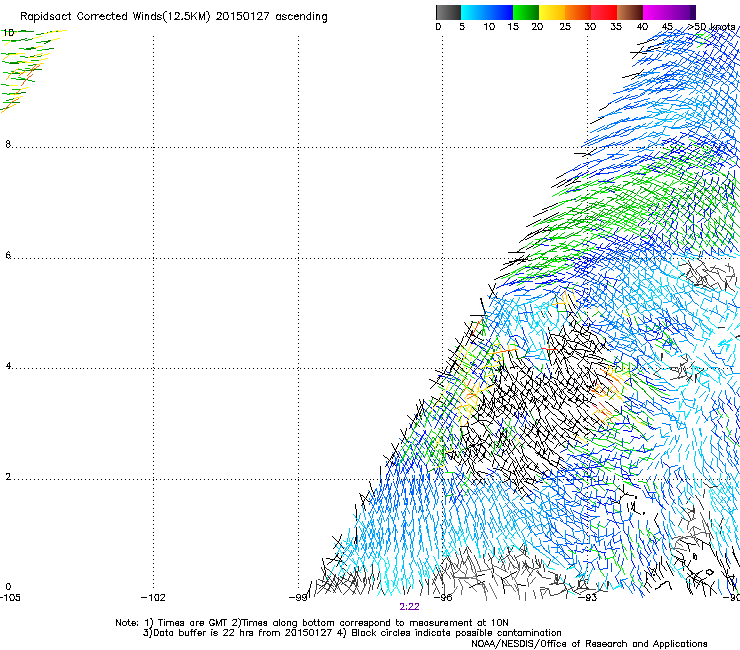Click the orange 25-30 knots legend segment
The height and width of the screenshot is (650, 740).
point(578,12)
